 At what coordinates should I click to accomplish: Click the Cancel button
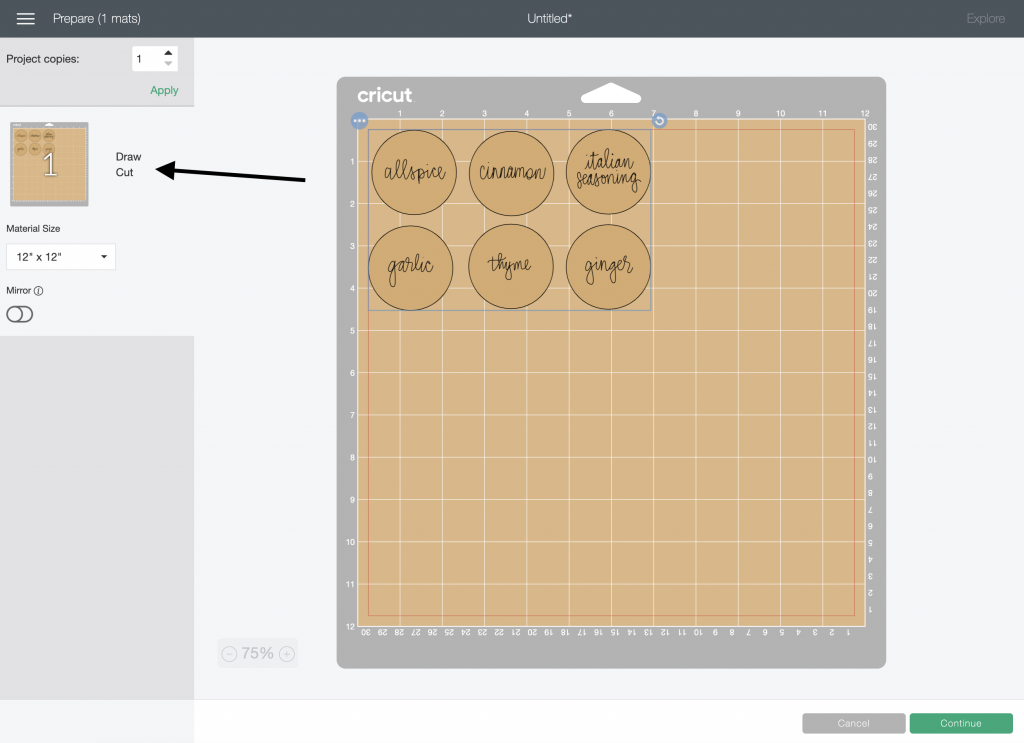(x=854, y=723)
